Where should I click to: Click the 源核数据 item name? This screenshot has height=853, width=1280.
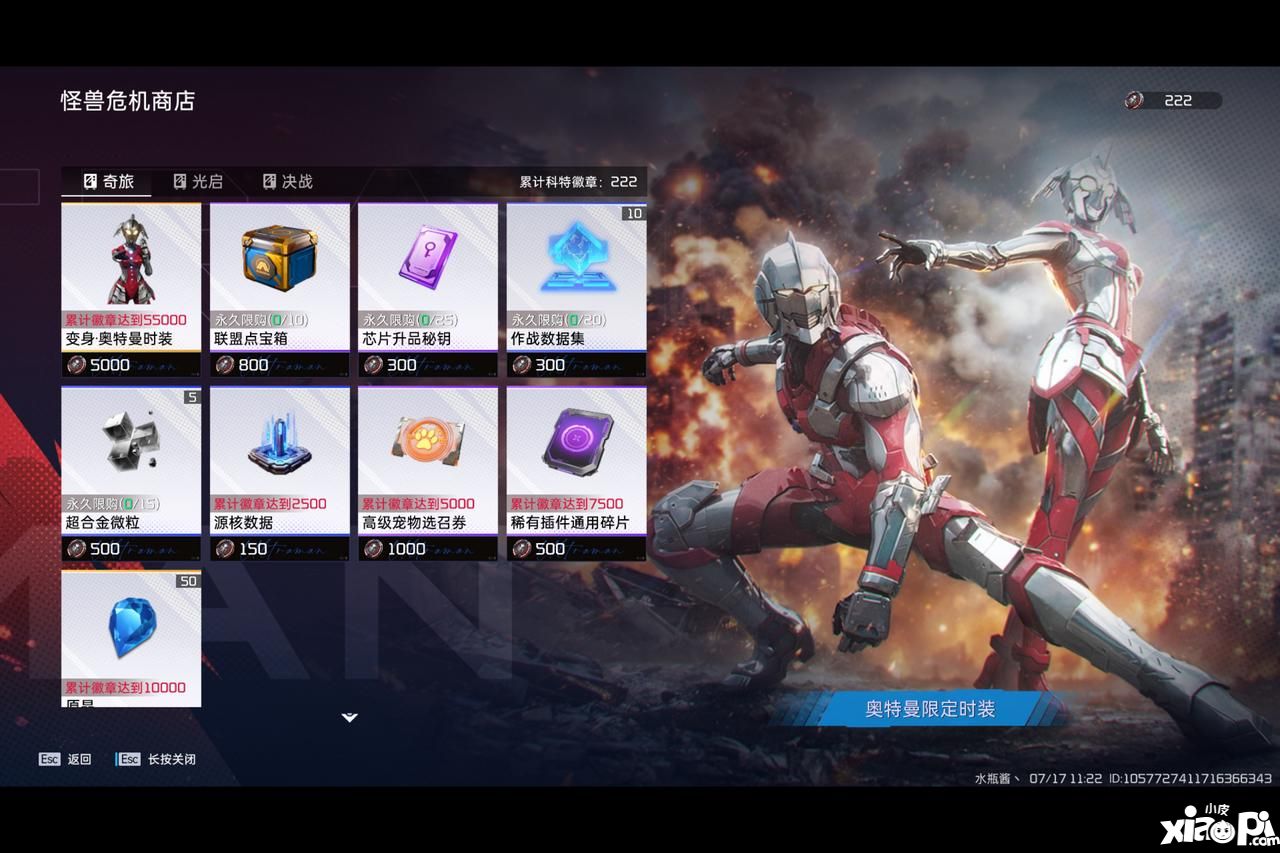[x=243, y=523]
